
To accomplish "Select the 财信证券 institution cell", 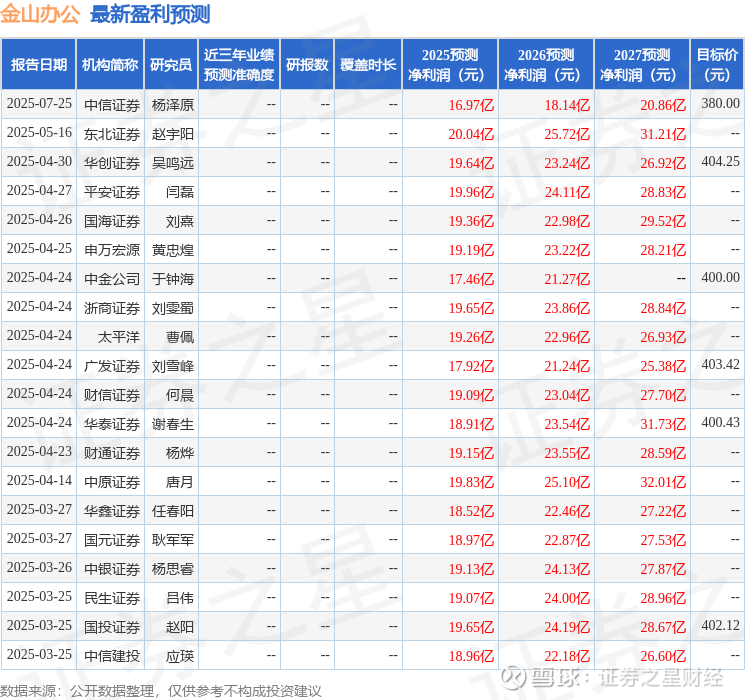I will 112,395.
